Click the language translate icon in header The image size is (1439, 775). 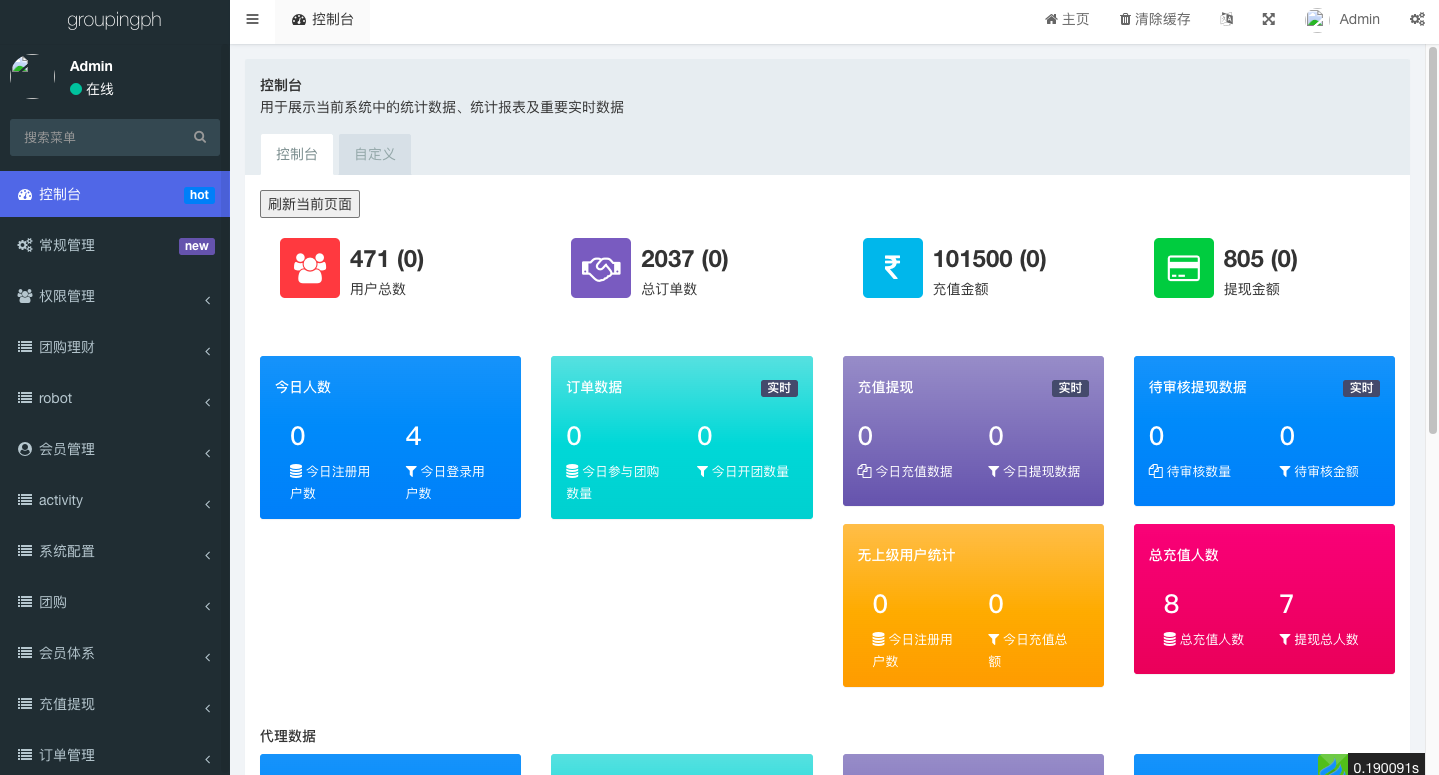(x=1227, y=20)
